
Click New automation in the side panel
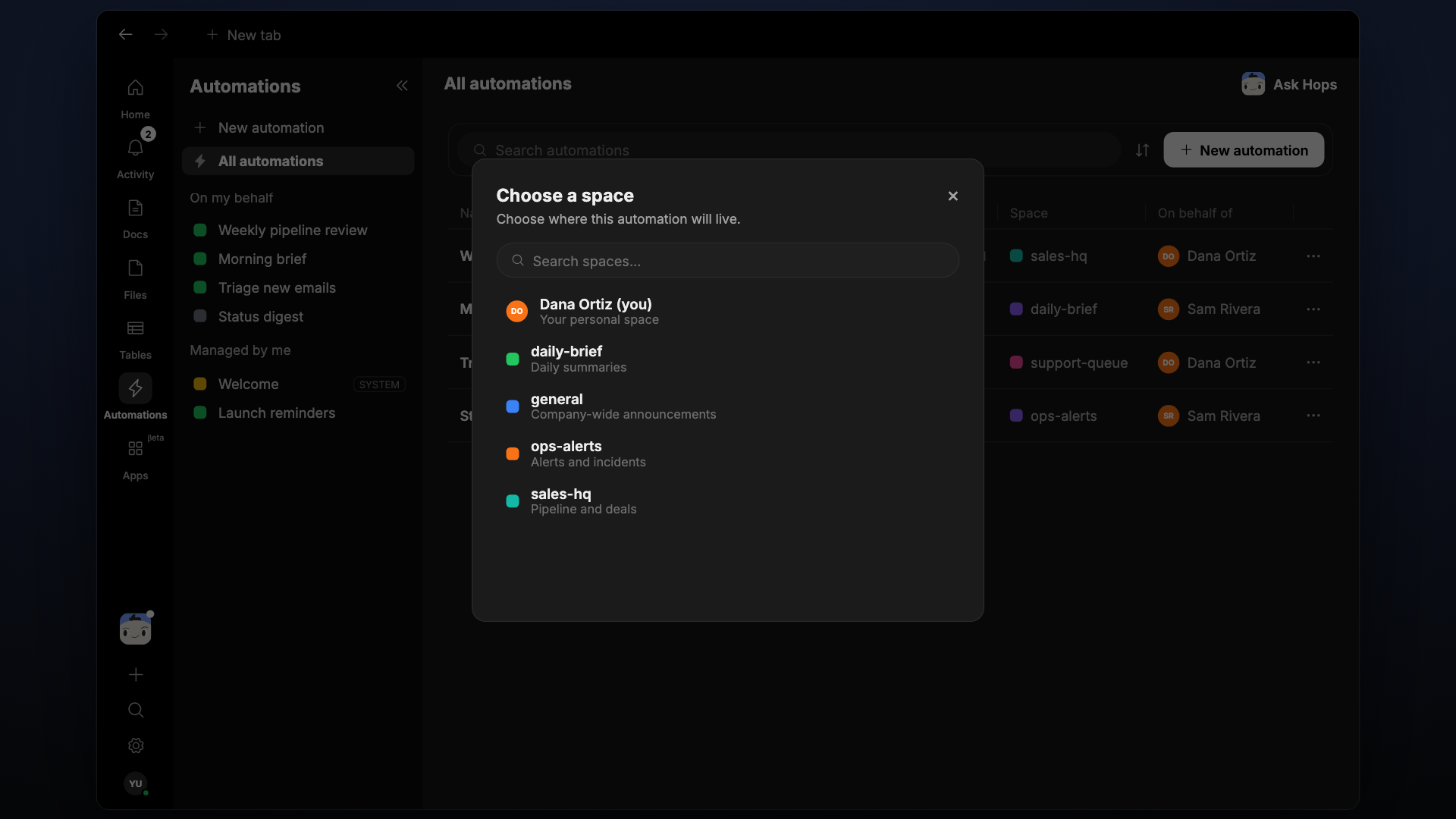tap(298, 127)
